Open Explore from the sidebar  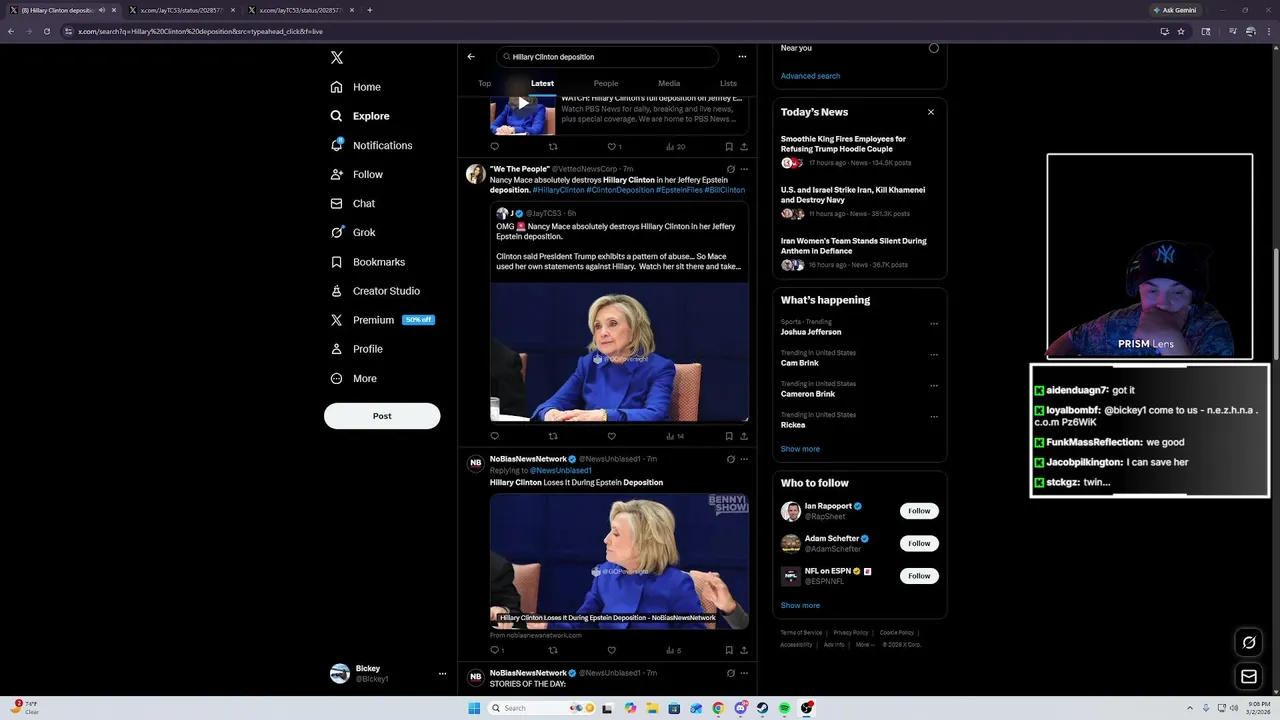359,116
